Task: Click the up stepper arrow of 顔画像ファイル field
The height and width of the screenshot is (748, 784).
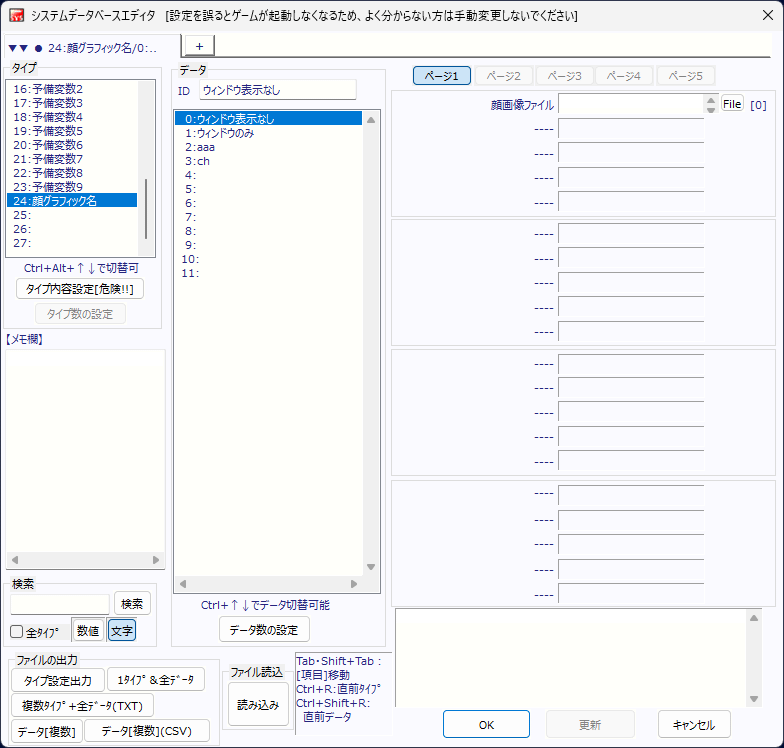Action: [x=711, y=100]
